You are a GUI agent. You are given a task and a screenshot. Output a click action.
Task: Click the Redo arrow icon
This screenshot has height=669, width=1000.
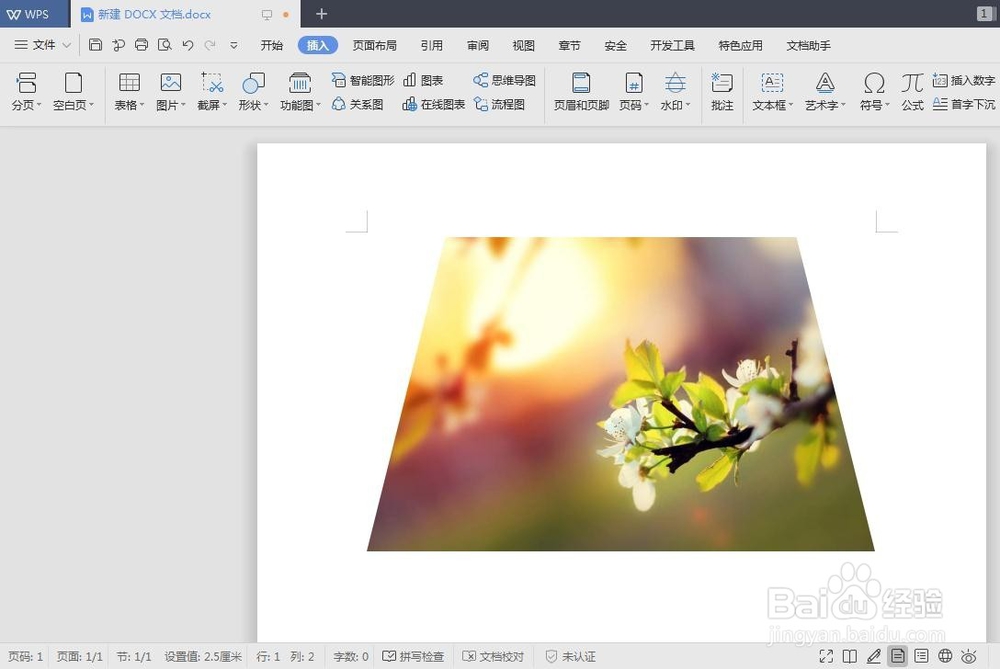coord(210,45)
